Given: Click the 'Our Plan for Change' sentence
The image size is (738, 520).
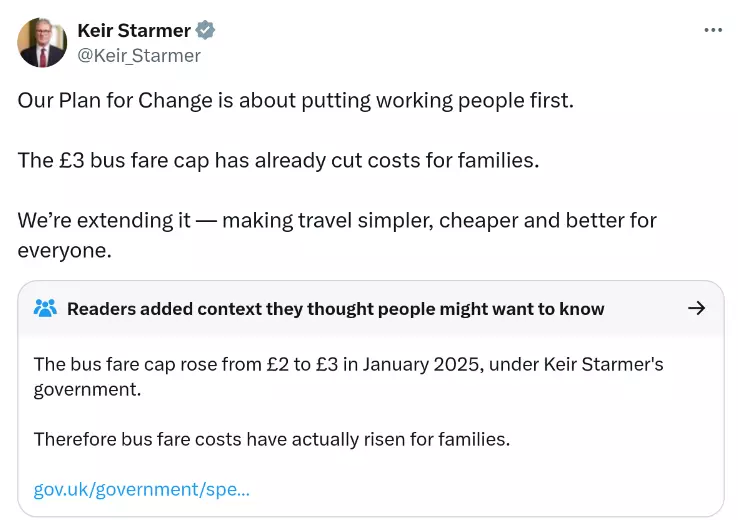Looking at the screenshot, I should [x=296, y=101].
